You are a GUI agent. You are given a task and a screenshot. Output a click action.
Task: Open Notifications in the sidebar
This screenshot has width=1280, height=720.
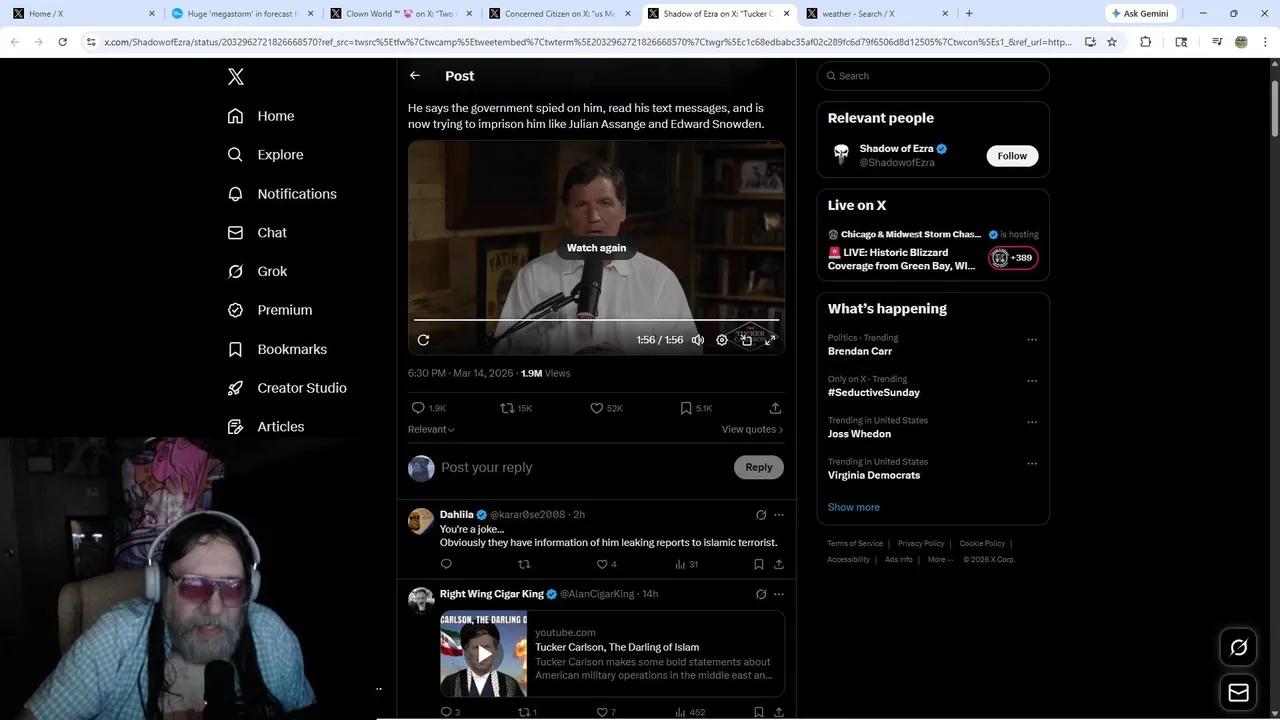[282, 194]
